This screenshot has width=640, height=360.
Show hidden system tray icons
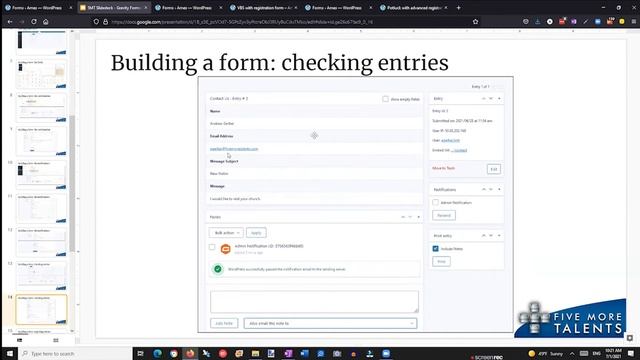572,353
